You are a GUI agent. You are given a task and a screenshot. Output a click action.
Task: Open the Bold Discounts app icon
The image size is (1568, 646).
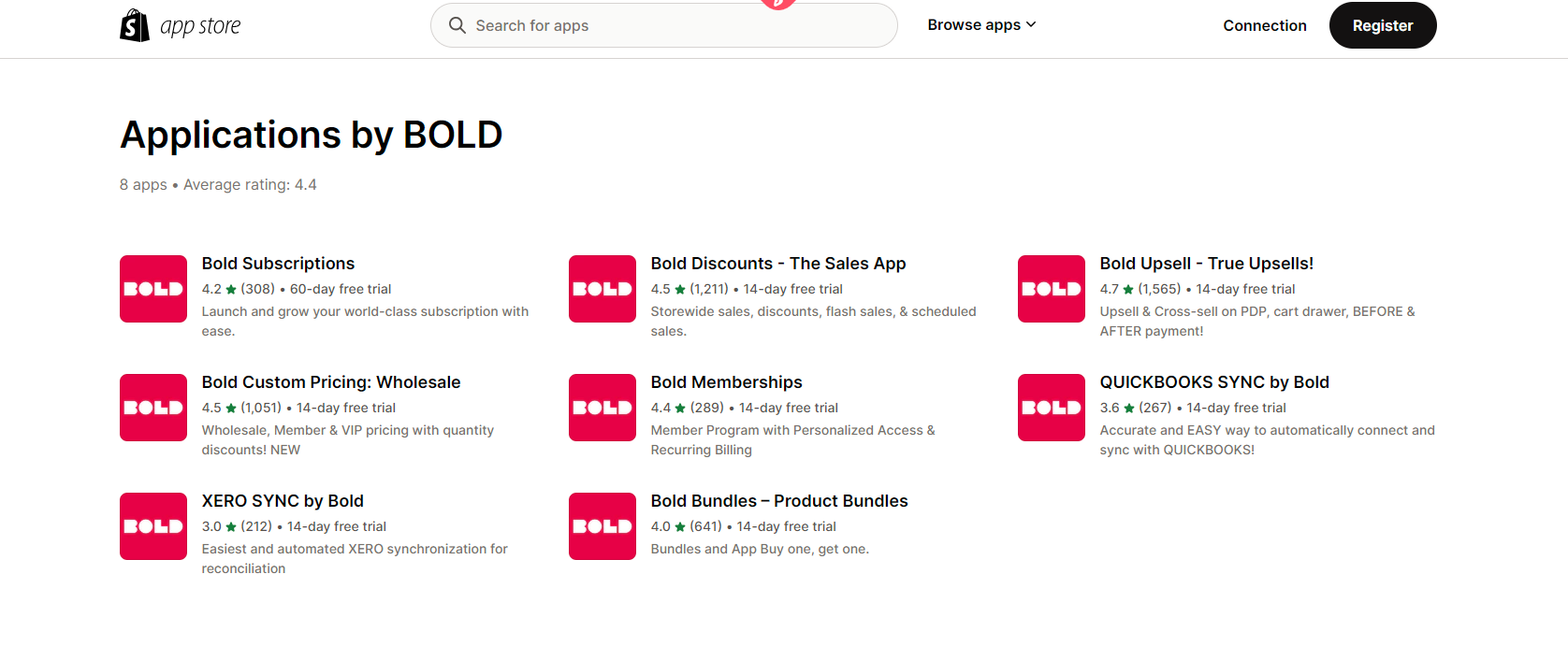[603, 289]
